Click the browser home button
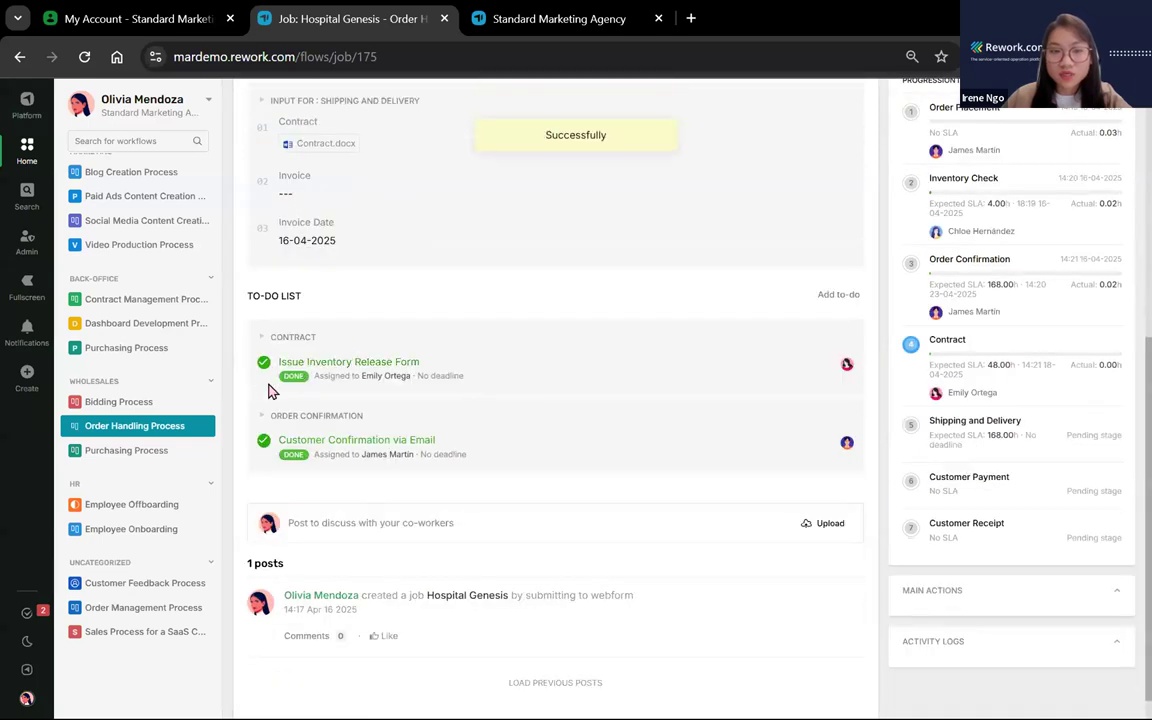Screen dimensions: 1152x720 [117, 57]
